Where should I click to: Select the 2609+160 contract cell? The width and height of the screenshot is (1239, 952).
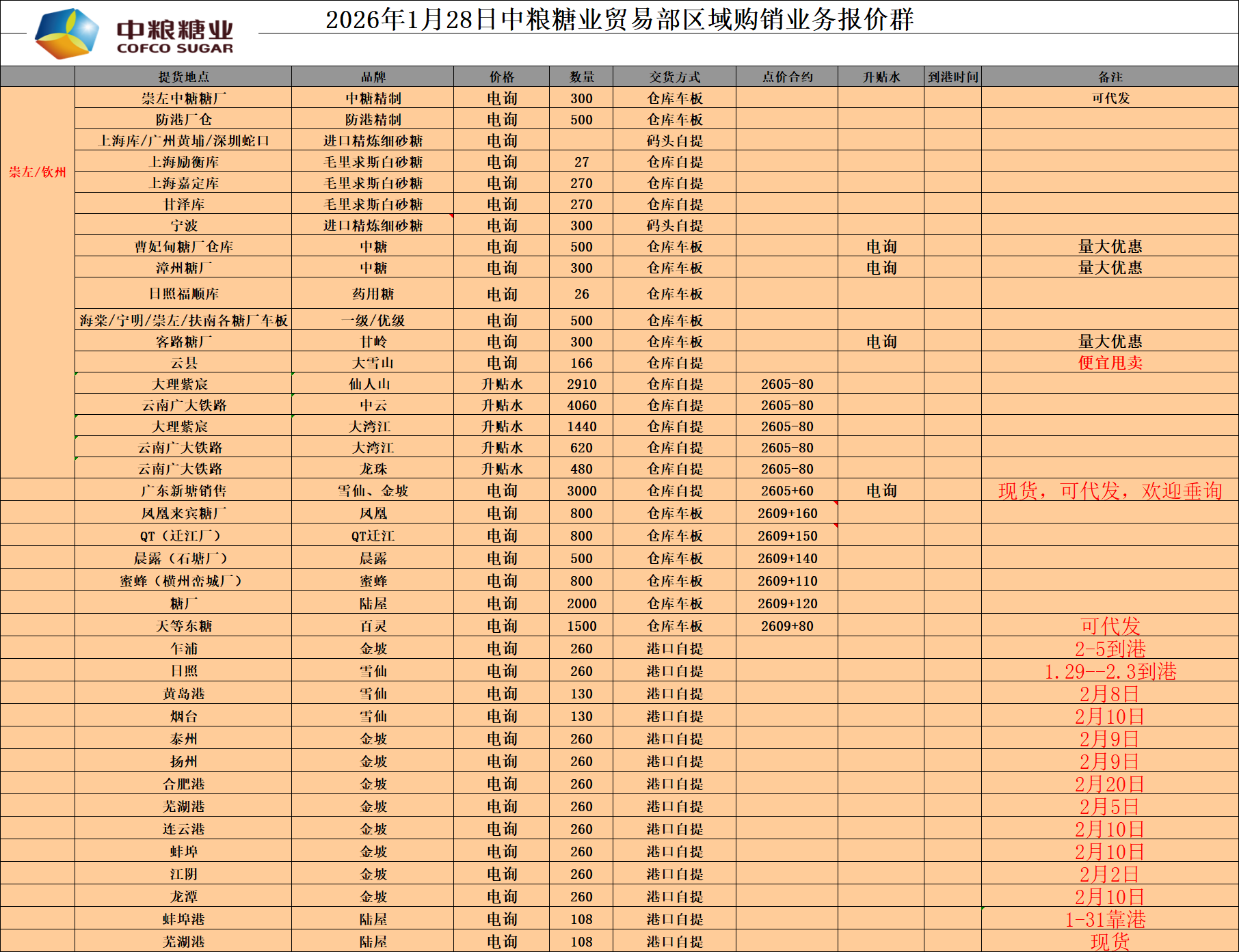tap(787, 513)
